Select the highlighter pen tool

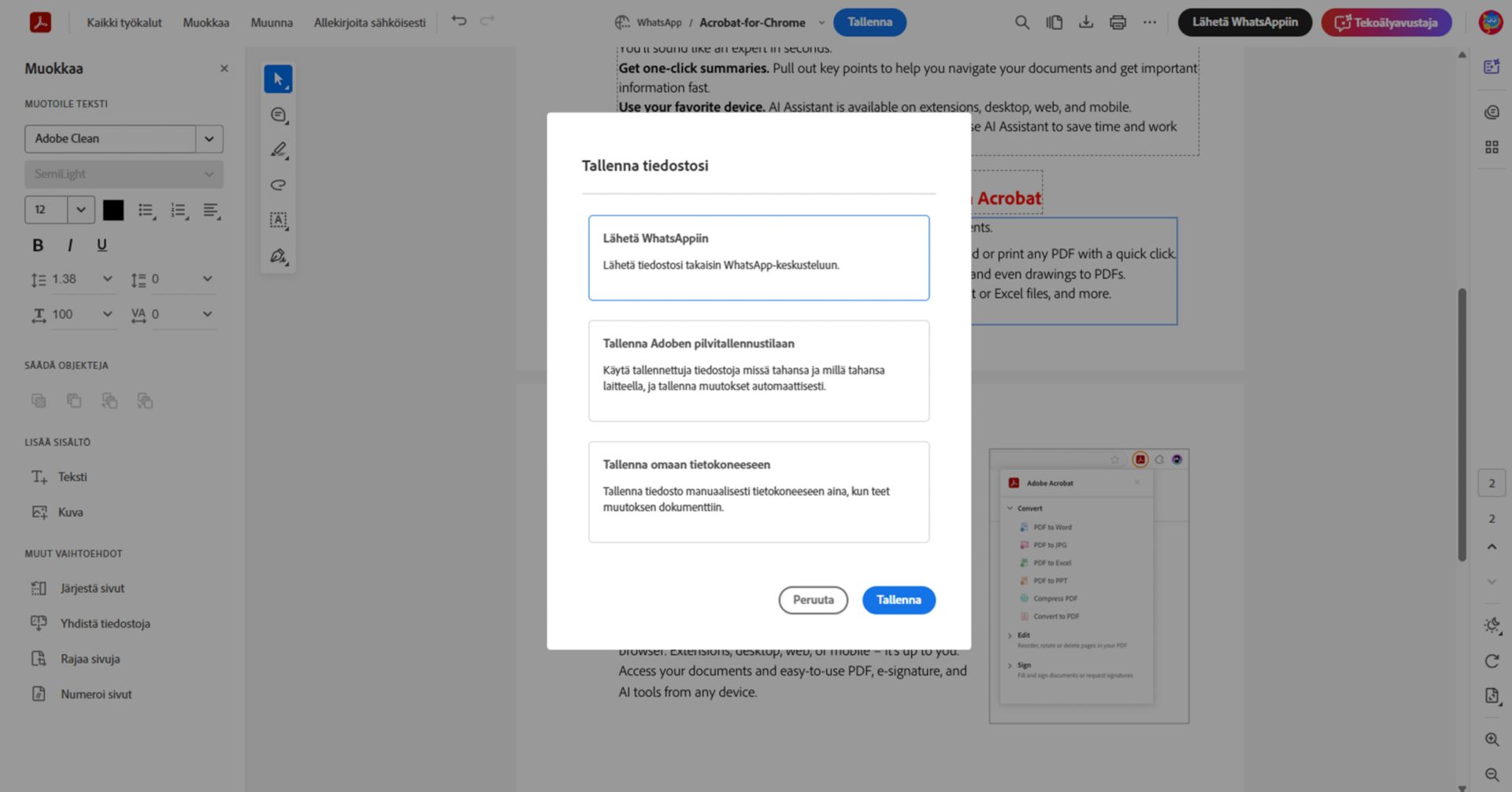click(x=278, y=150)
